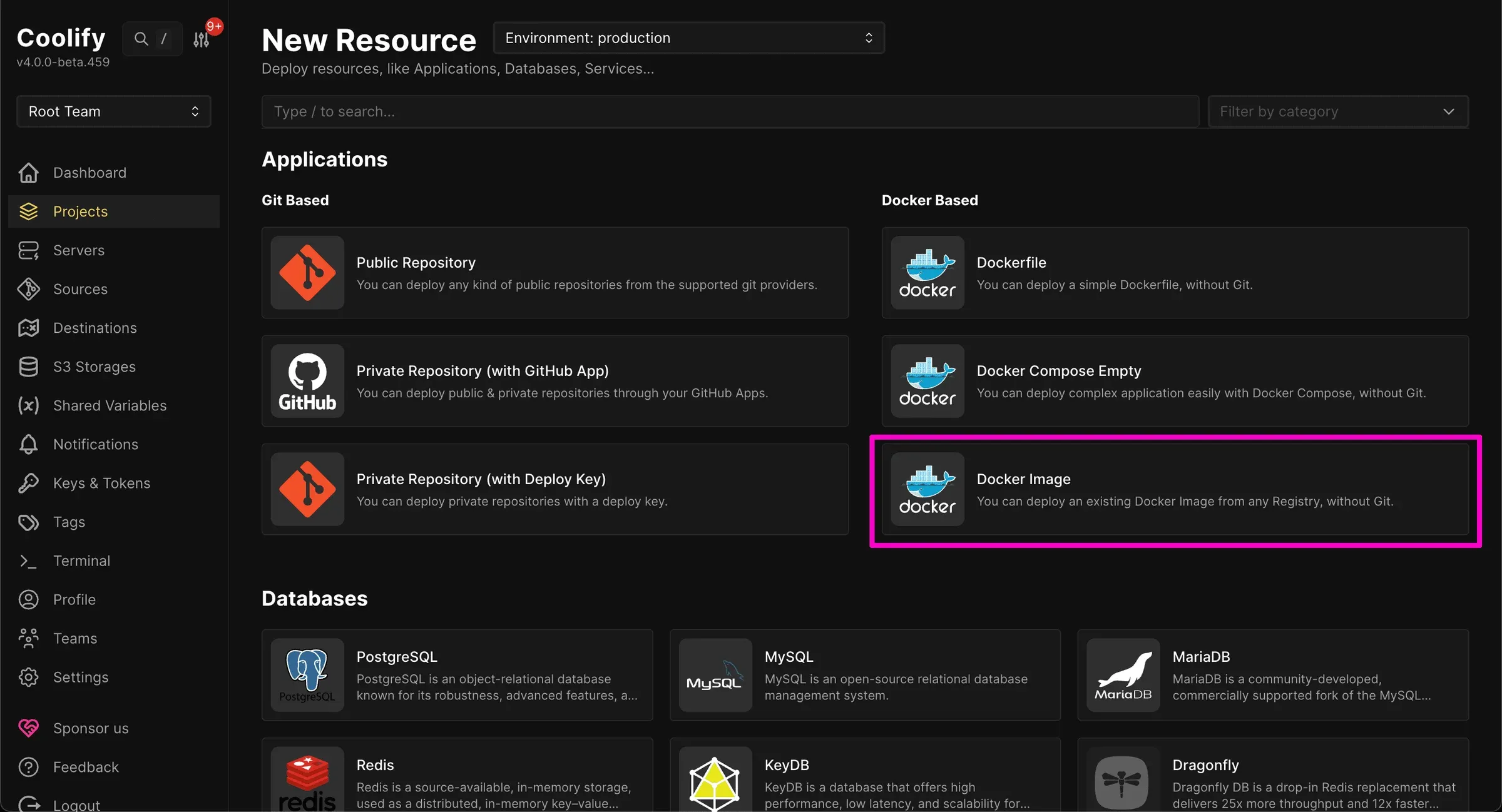Go to Servers in the sidebar
Image resolution: width=1502 pixels, height=812 pixels.
pyautogui.click(x=79, y=250)
